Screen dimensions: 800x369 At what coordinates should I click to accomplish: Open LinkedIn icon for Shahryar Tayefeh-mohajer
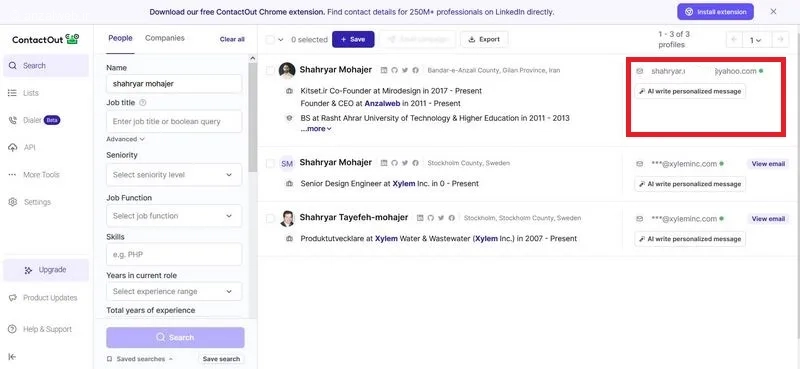420,218
